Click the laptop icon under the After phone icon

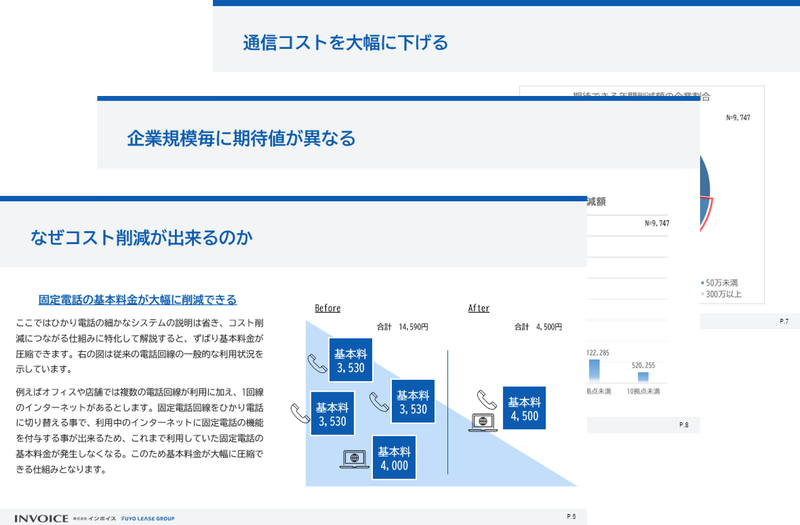[483, 422]
